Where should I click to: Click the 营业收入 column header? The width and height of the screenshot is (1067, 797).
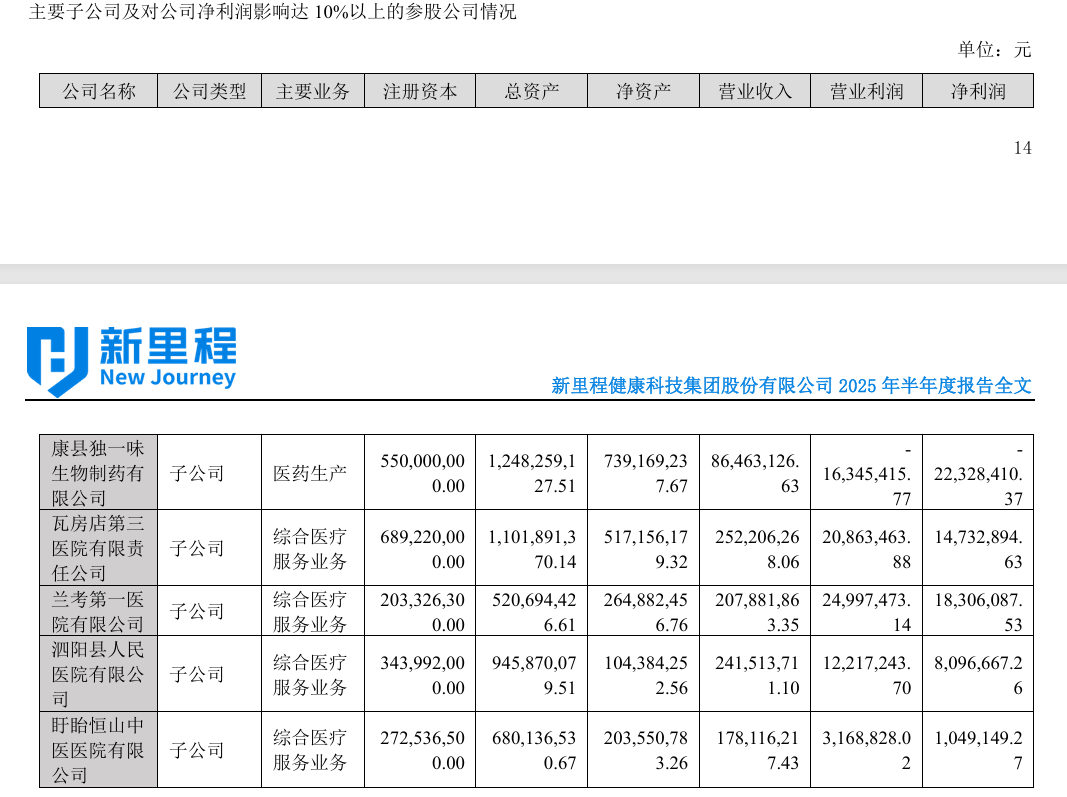pos(755,91)
